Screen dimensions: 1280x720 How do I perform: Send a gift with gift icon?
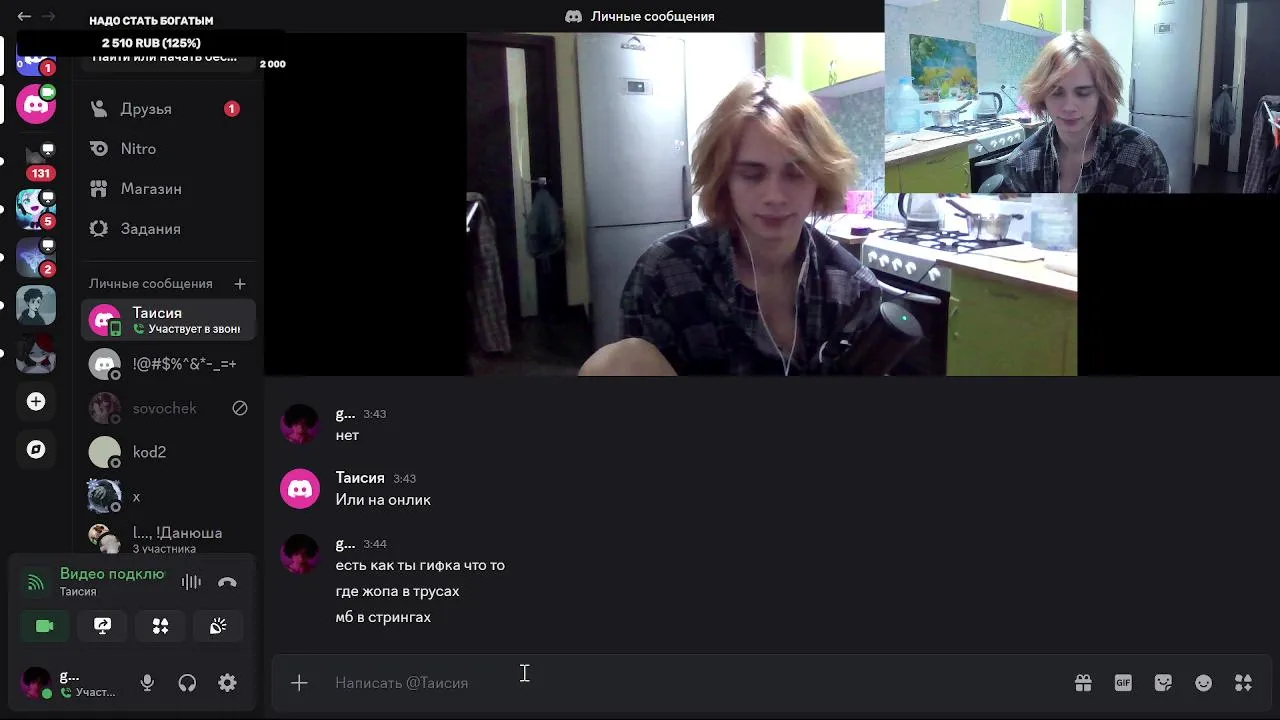[1083, 683]
